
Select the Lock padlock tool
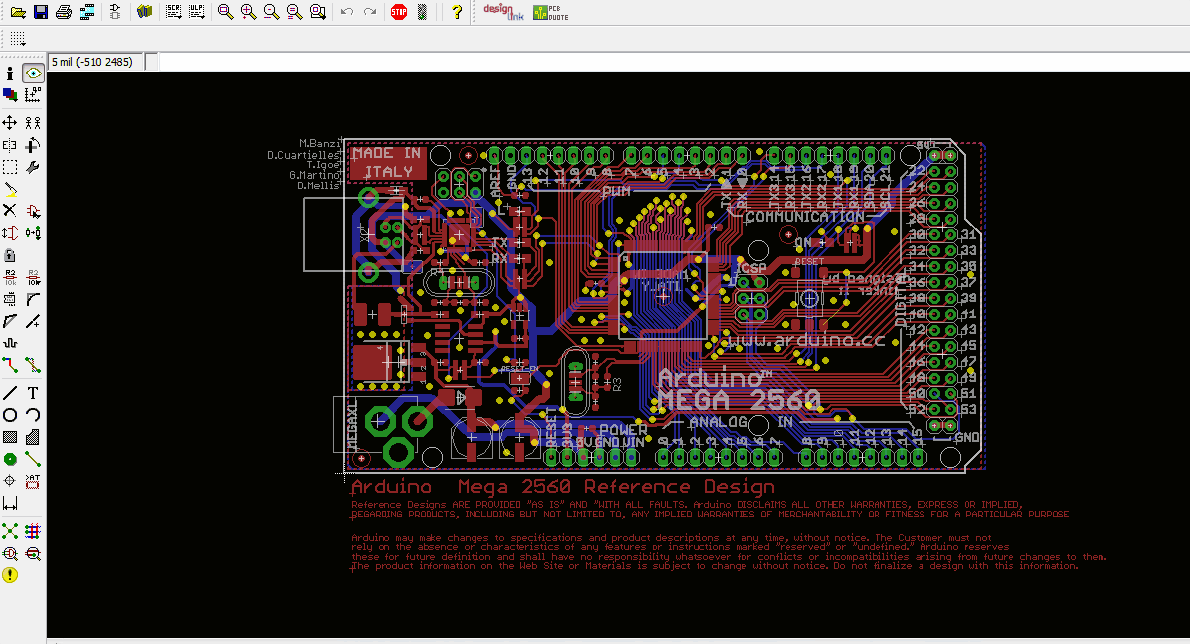pos(10,255)
